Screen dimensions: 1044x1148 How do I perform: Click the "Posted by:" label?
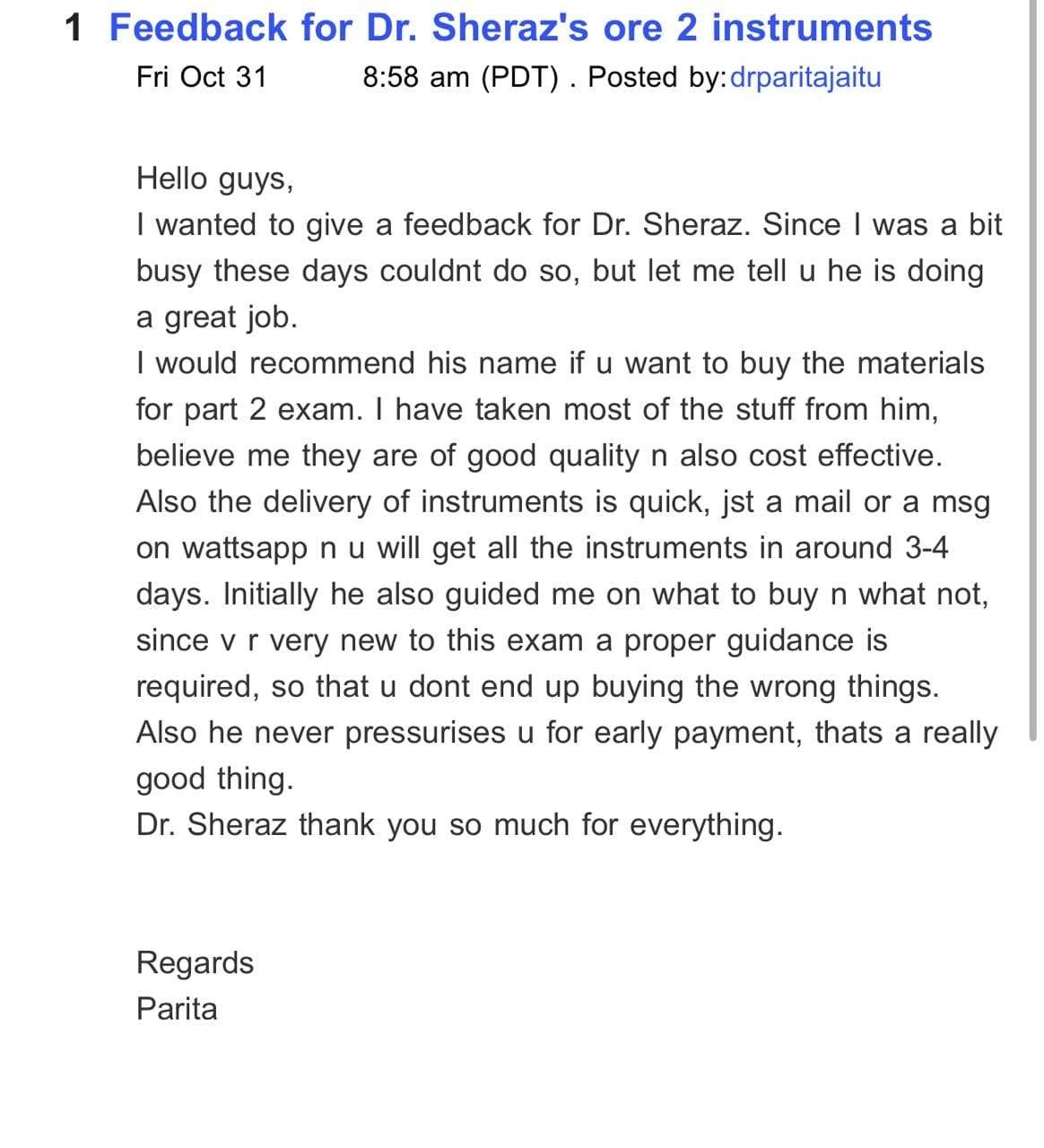(x=658, y=77)
